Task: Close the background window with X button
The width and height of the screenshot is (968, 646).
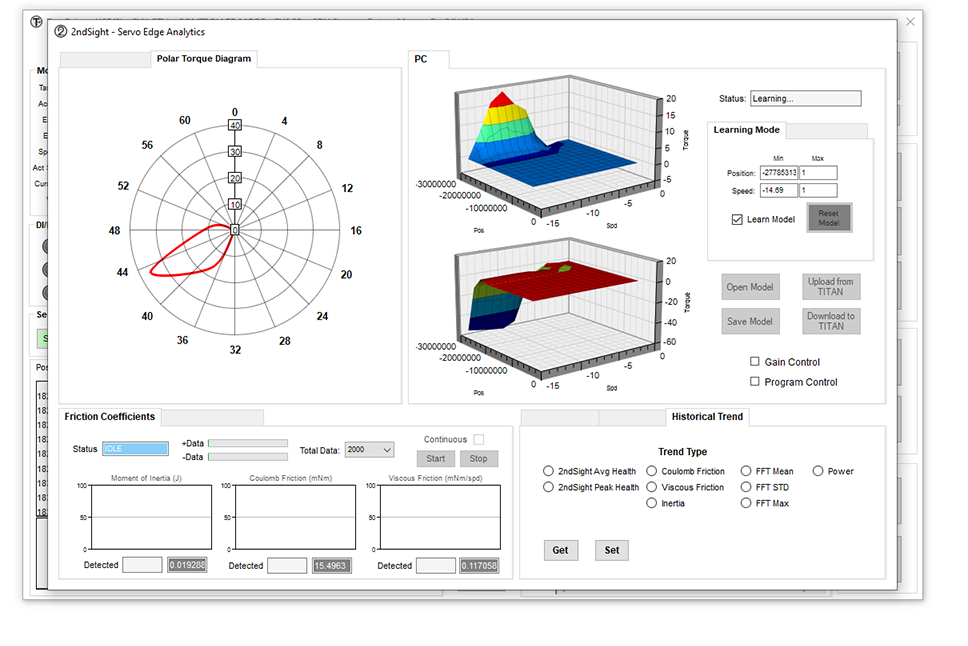Action: point(910,21)
